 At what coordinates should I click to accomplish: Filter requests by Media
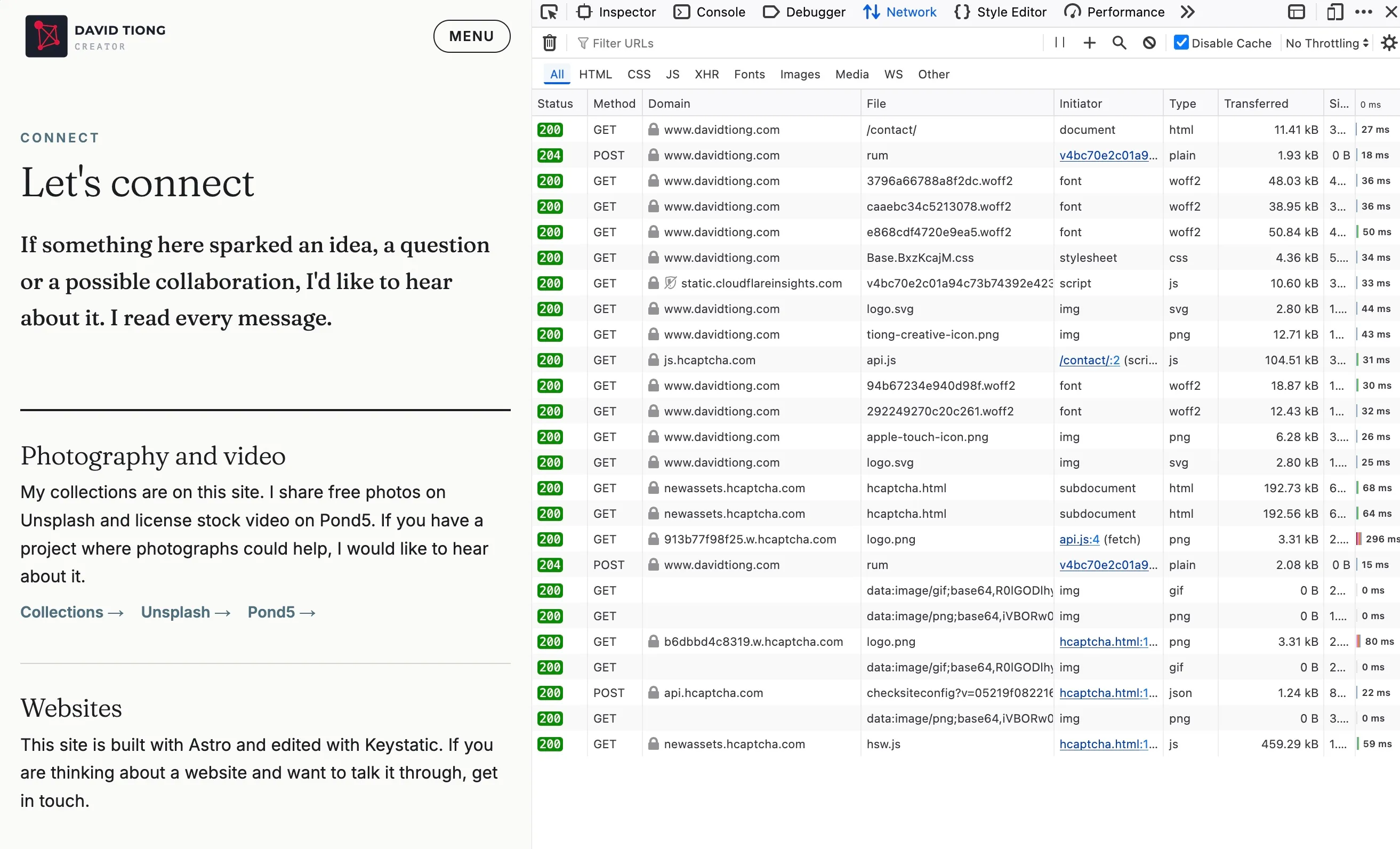pos(852,75)
